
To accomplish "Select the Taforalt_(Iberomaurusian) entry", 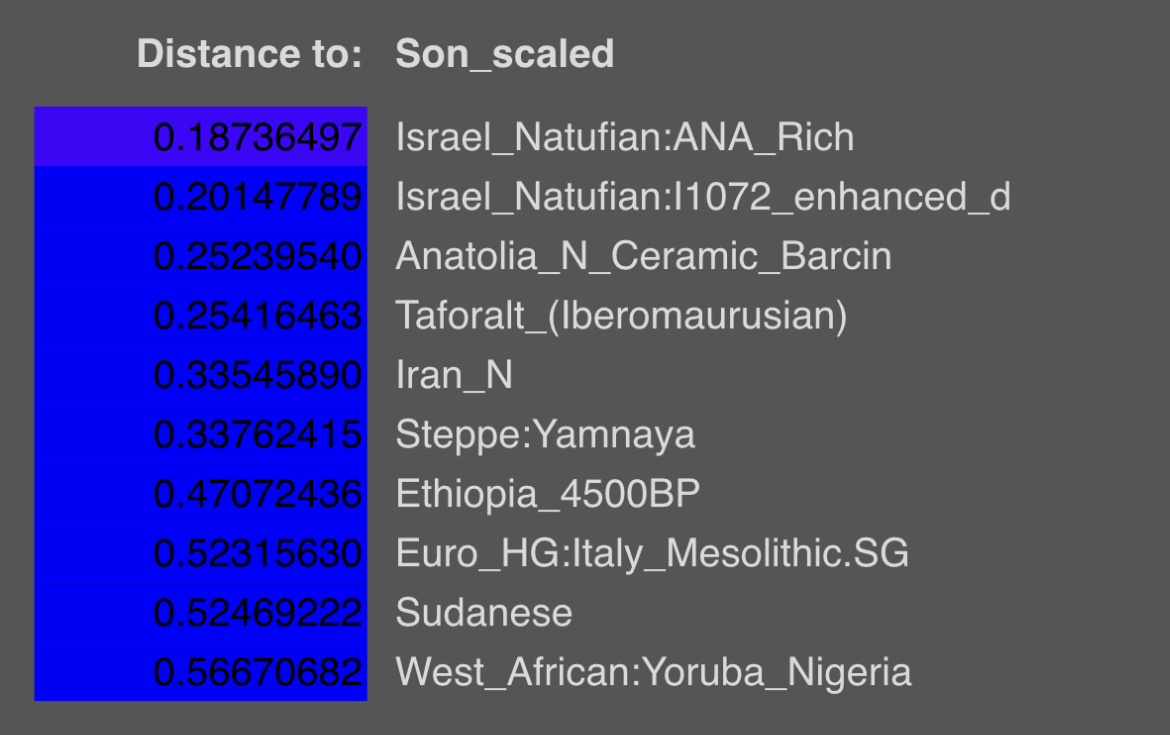I will point(622,316).
